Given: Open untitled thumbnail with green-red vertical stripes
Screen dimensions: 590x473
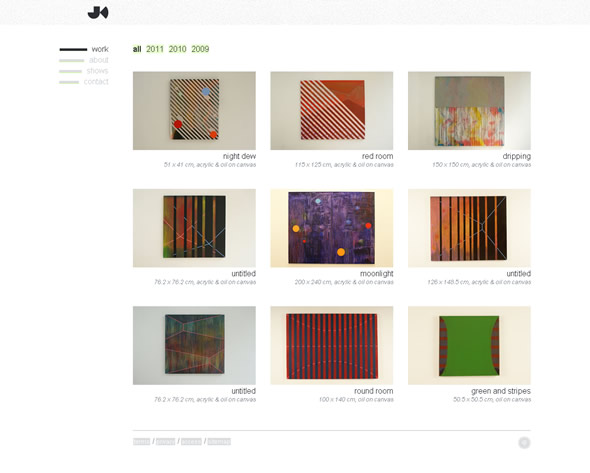Looking at the screenshot, I should coord(194,228).
